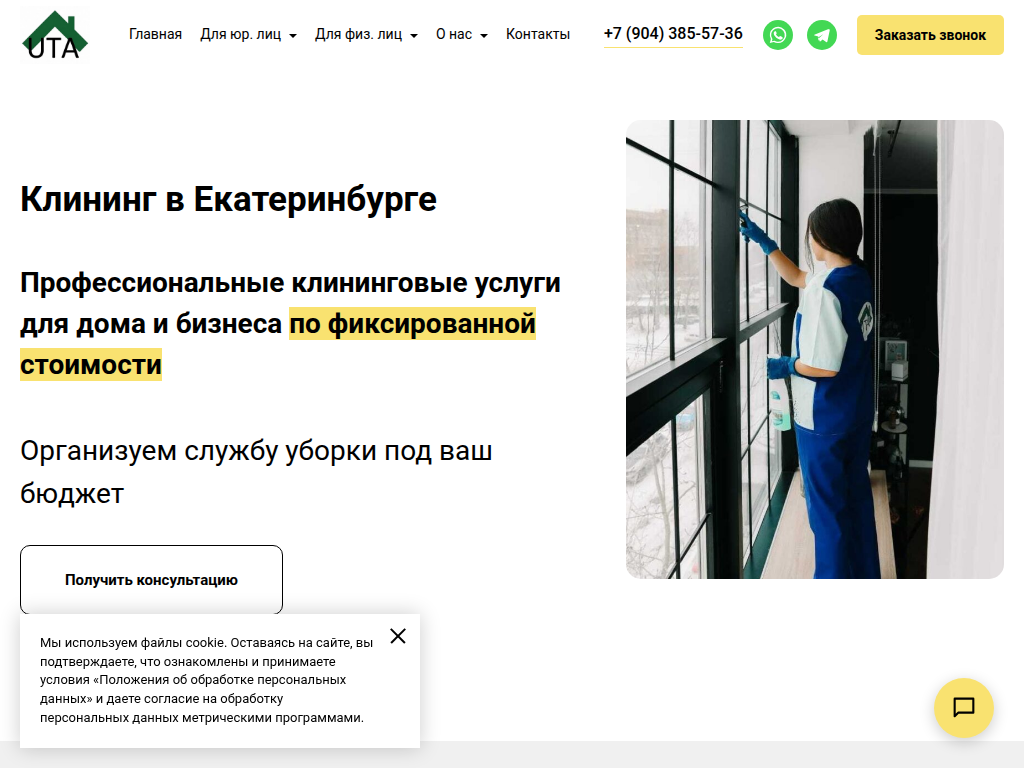Expand the О нас menu
The height and width of the screenshot is (768, 1024).
coord(462,34)
